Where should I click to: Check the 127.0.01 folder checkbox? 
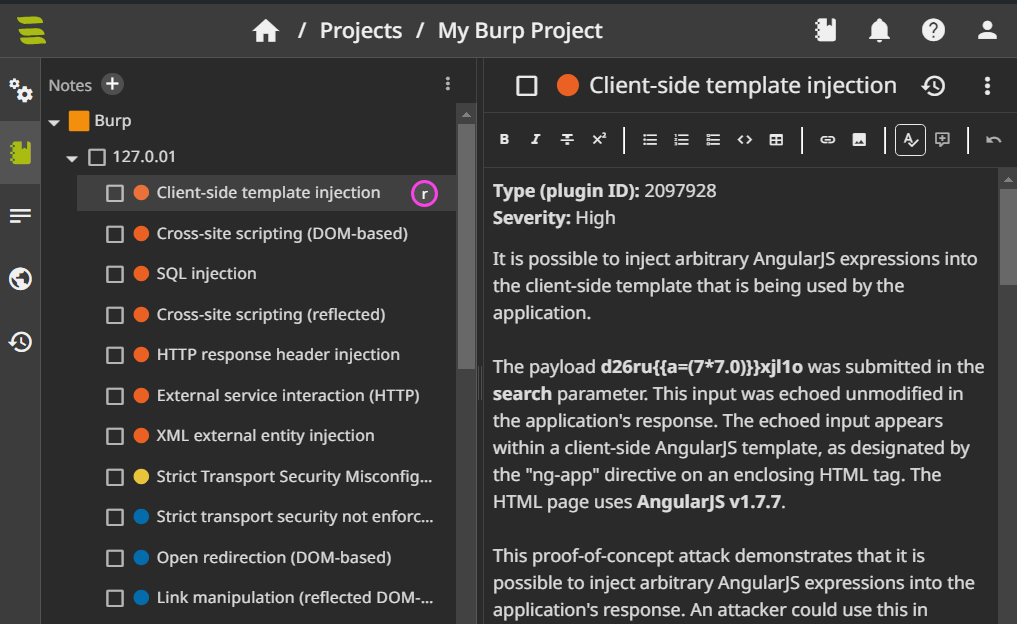tap(97, 157)
